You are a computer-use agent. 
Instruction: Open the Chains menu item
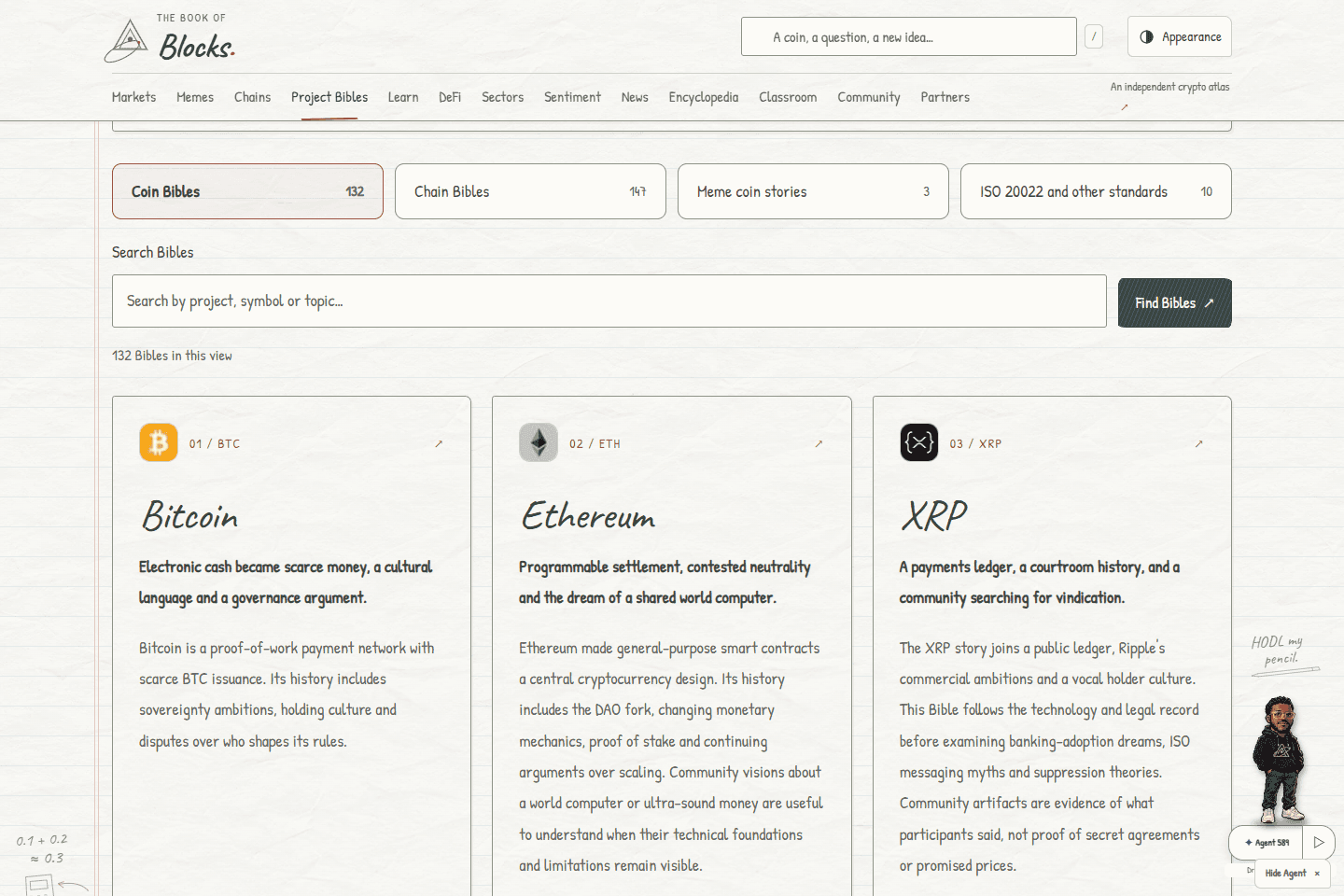pyautogui.click(x=252, y=97)
